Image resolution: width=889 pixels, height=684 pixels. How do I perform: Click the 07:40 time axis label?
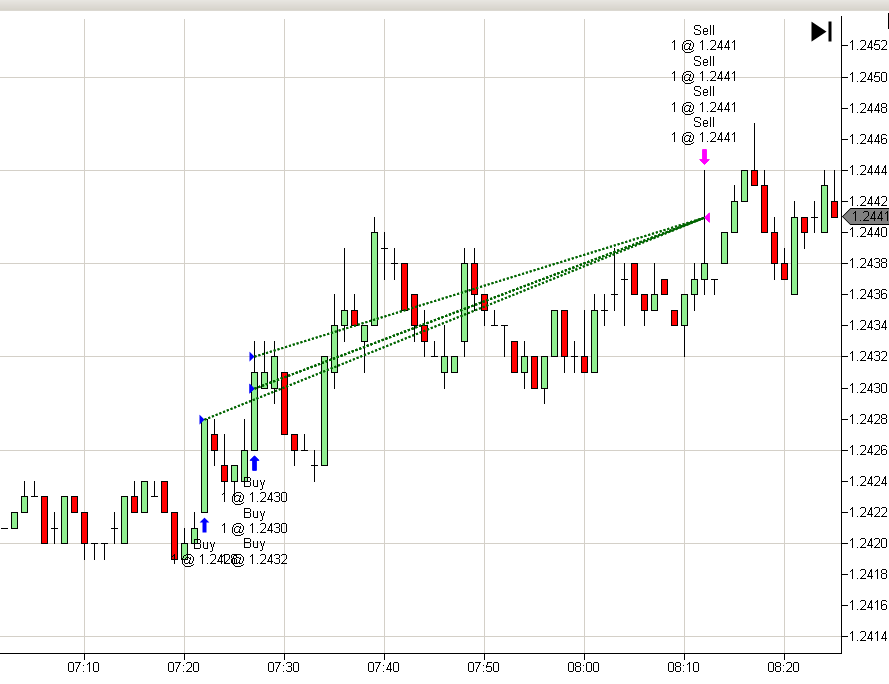click(383, 667)
